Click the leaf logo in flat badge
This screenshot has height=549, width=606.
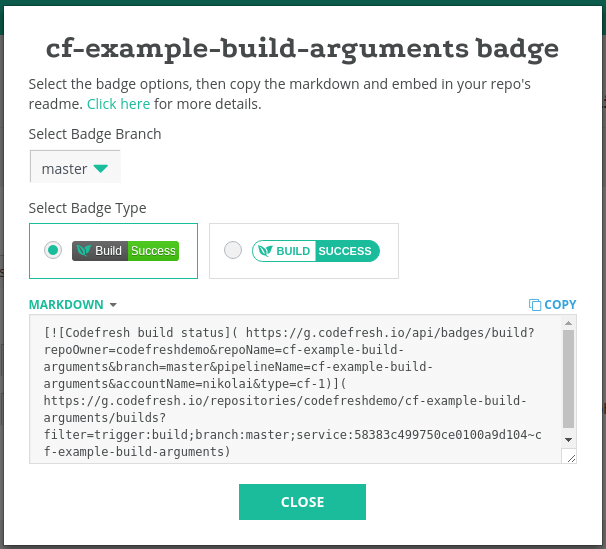pyautogui.click(x=83, y=250)
